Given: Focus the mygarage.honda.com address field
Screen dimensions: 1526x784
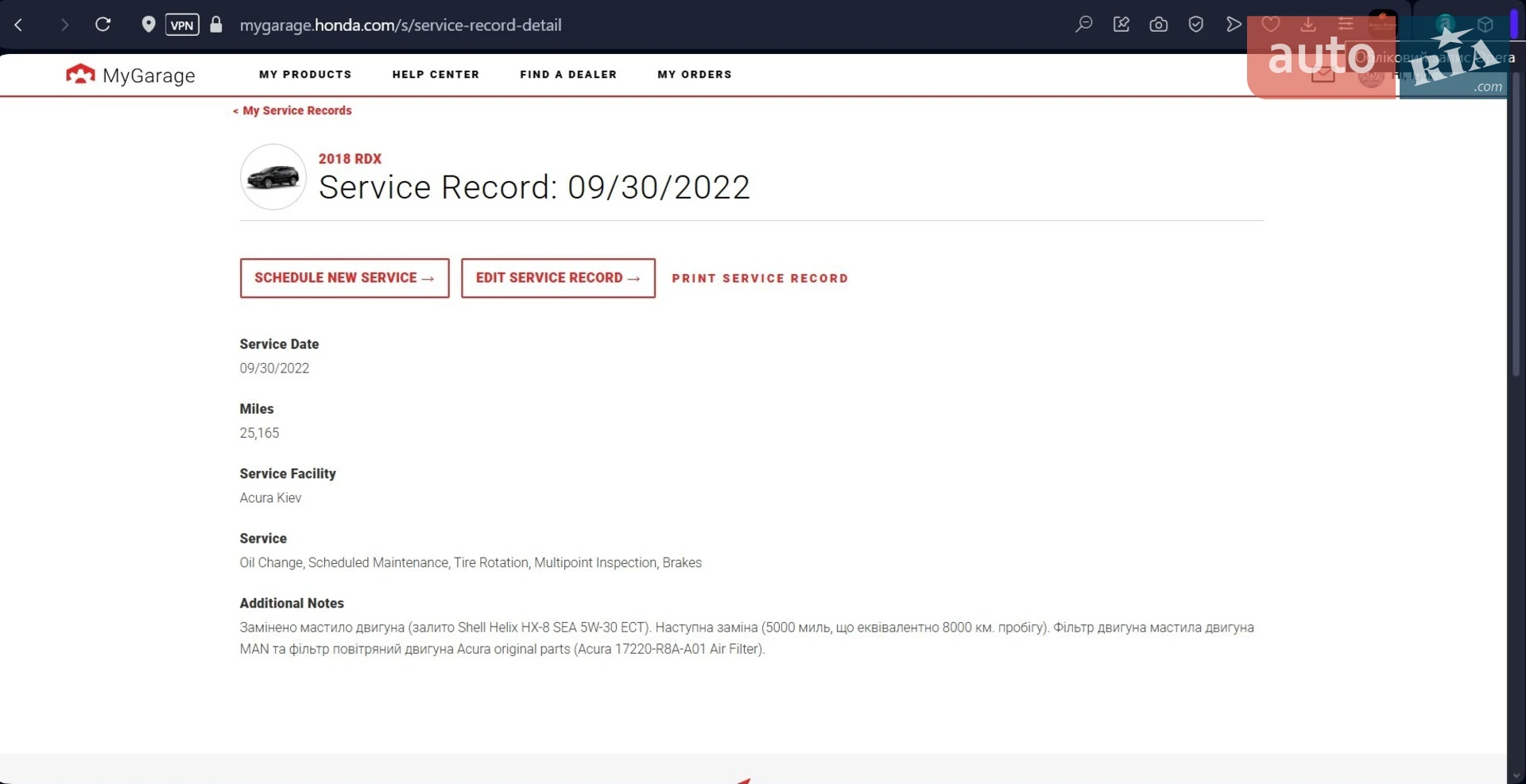Looking at the screenshot, I should [x=401, y=25].
